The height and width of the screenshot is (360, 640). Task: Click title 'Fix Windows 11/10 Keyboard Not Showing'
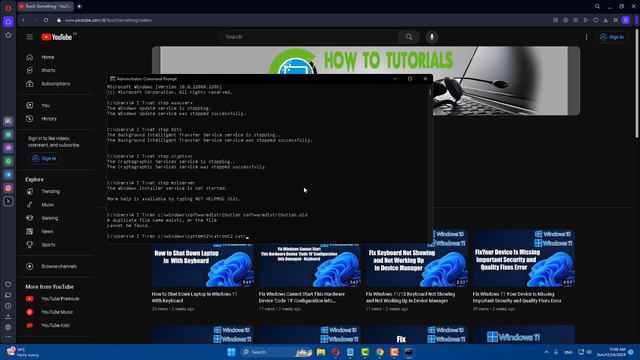pos(410,297)
